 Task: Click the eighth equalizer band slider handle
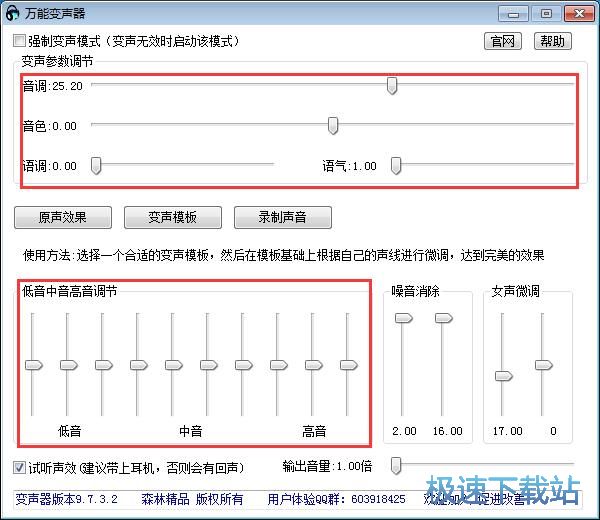pos(279,365)
